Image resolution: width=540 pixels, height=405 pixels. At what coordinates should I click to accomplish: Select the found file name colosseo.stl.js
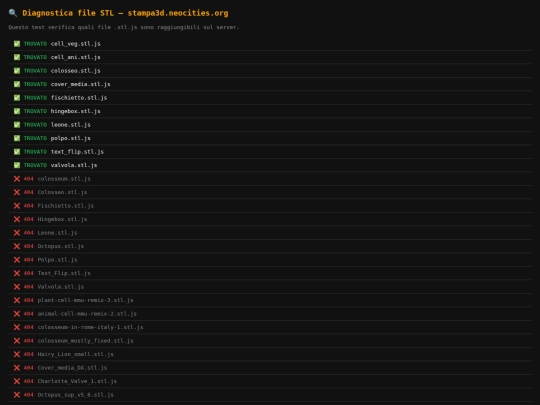75,71
